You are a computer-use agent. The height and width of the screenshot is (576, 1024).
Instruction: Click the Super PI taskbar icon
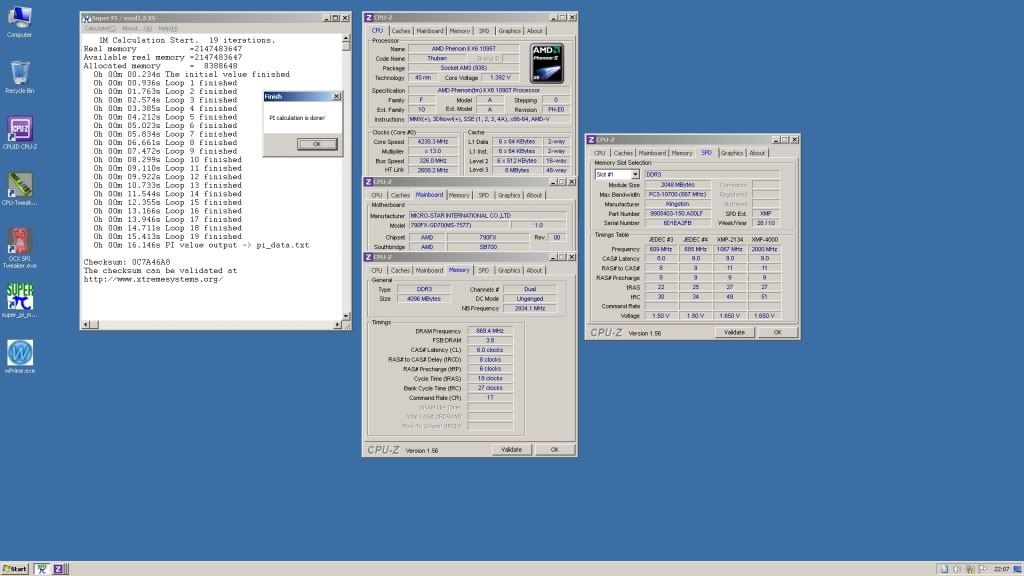[42, 568]
